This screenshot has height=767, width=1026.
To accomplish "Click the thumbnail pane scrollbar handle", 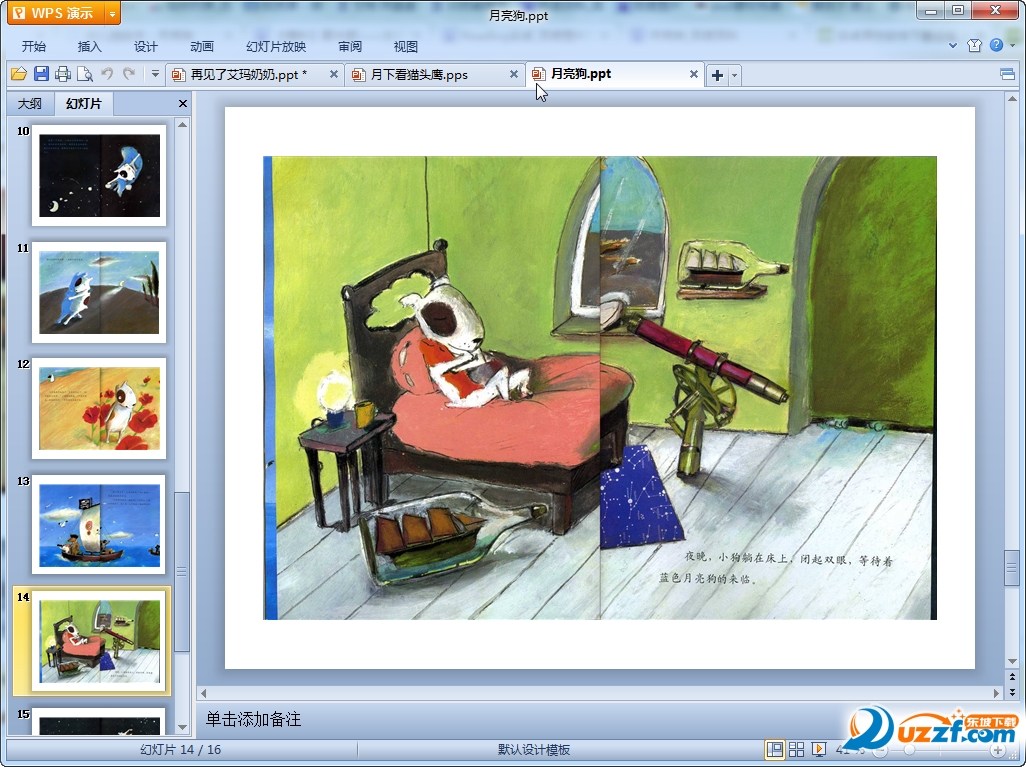I will [183, 571].
